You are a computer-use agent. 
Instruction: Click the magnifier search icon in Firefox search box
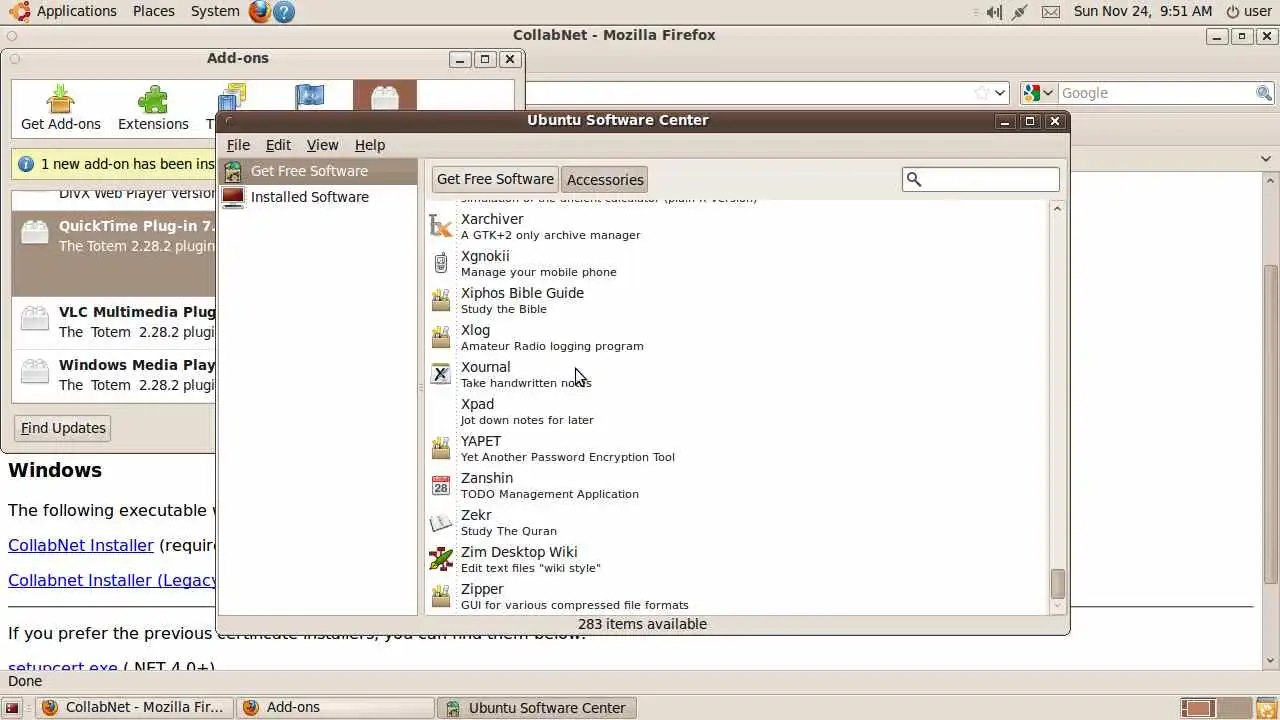pyautogui.click(x=1264, y=93)
